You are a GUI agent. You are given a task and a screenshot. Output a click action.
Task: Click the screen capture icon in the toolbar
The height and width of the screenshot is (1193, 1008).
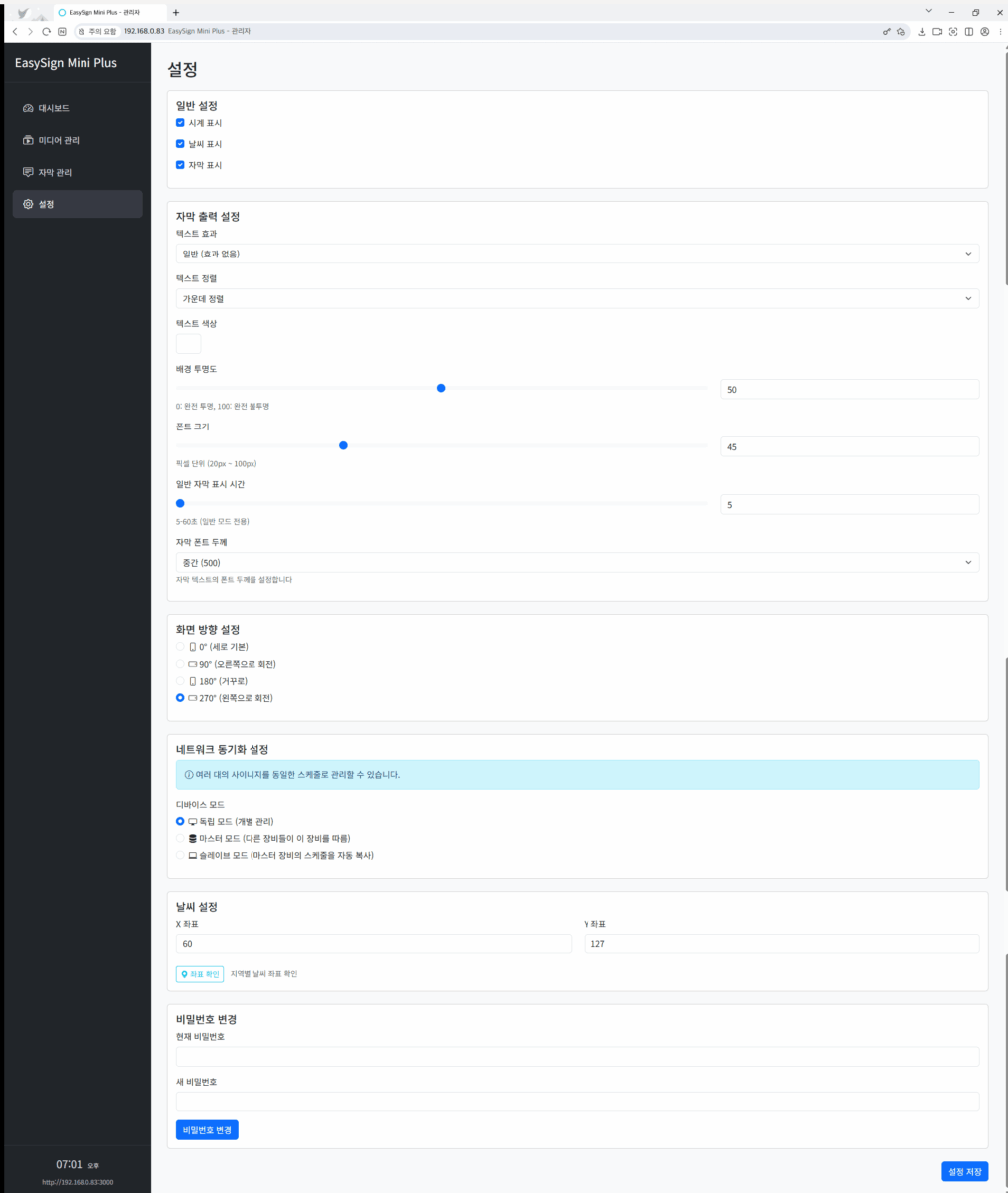pyautogui.click(x=954, y=32)
